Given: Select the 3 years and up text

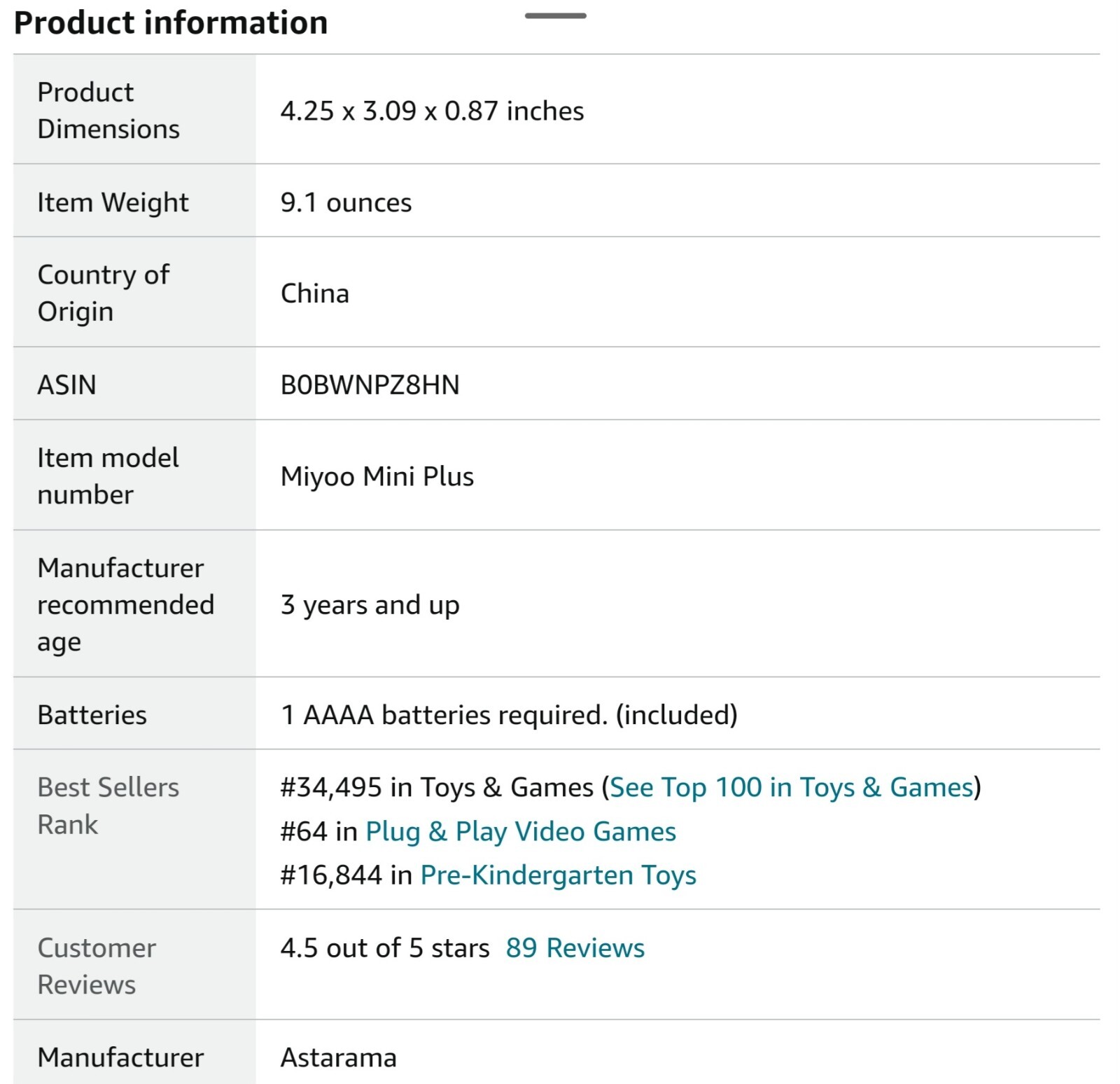Looking at the screenshot, I should [x=370, y=605].
